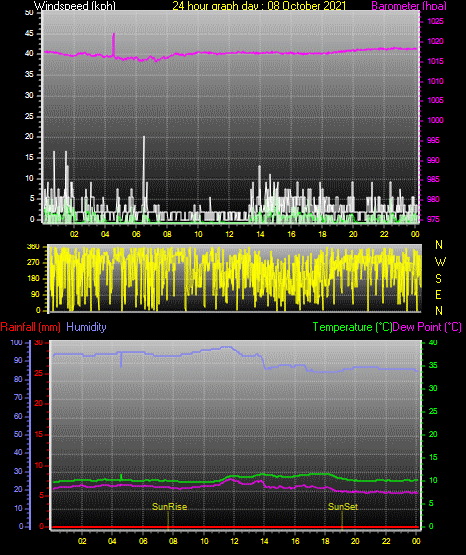Click the 1000 barometer scale value
Screen dimensions: 466x555
[435, 120]
